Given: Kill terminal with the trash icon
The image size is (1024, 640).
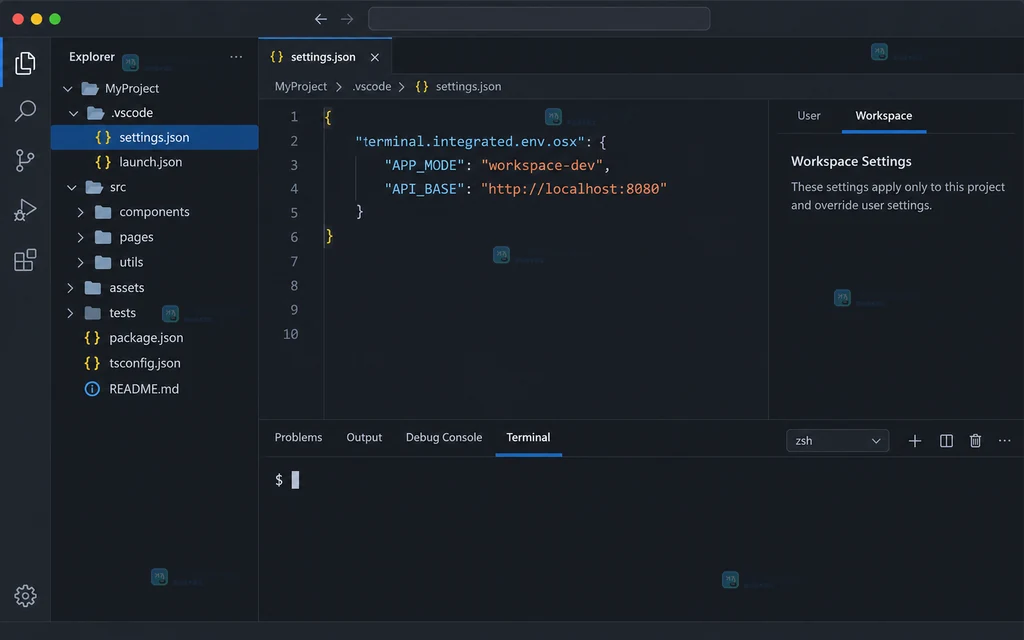Looking at the screenshot, I should pyautogui.click(x=975, y=441).
